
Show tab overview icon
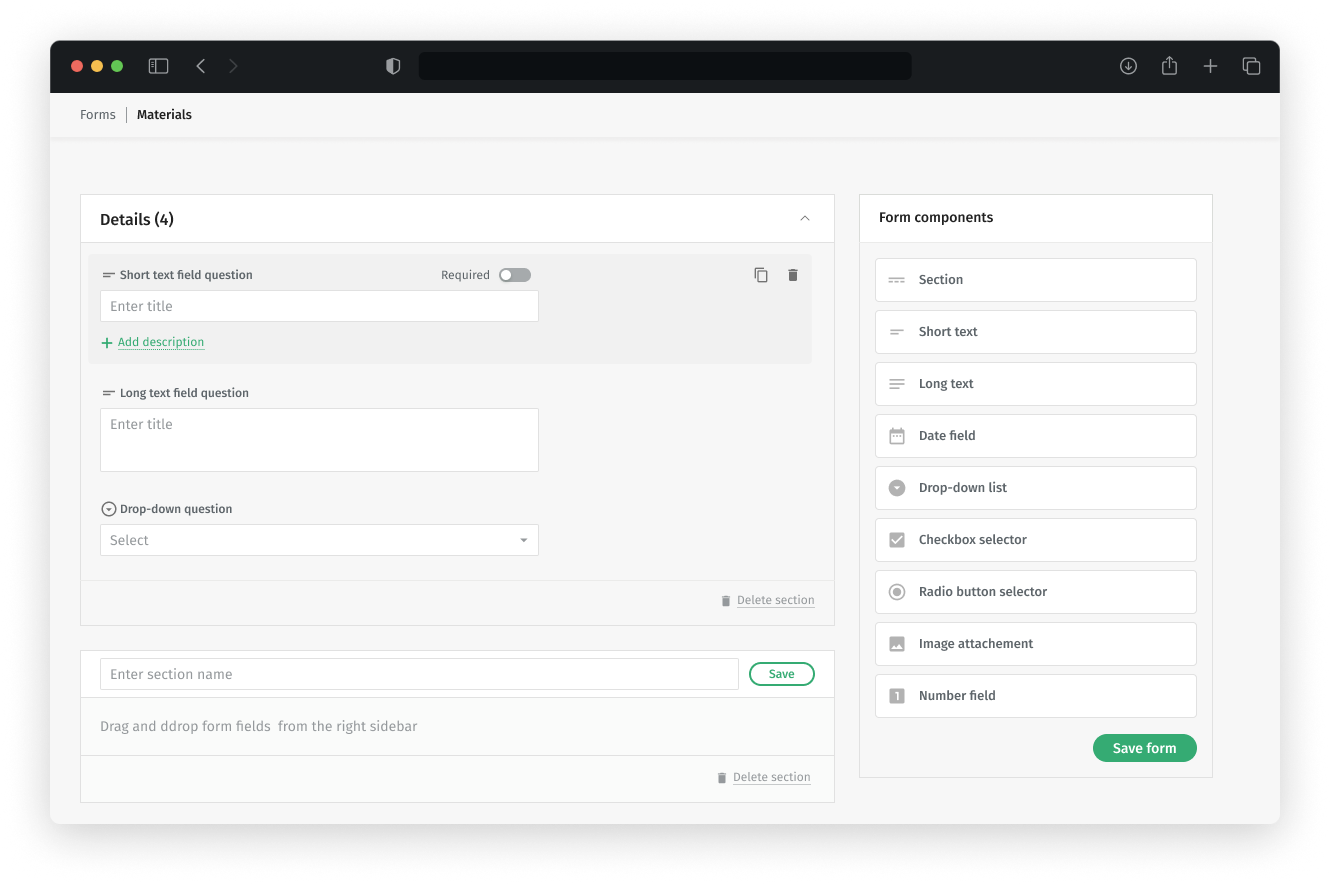coord(1251,66)
